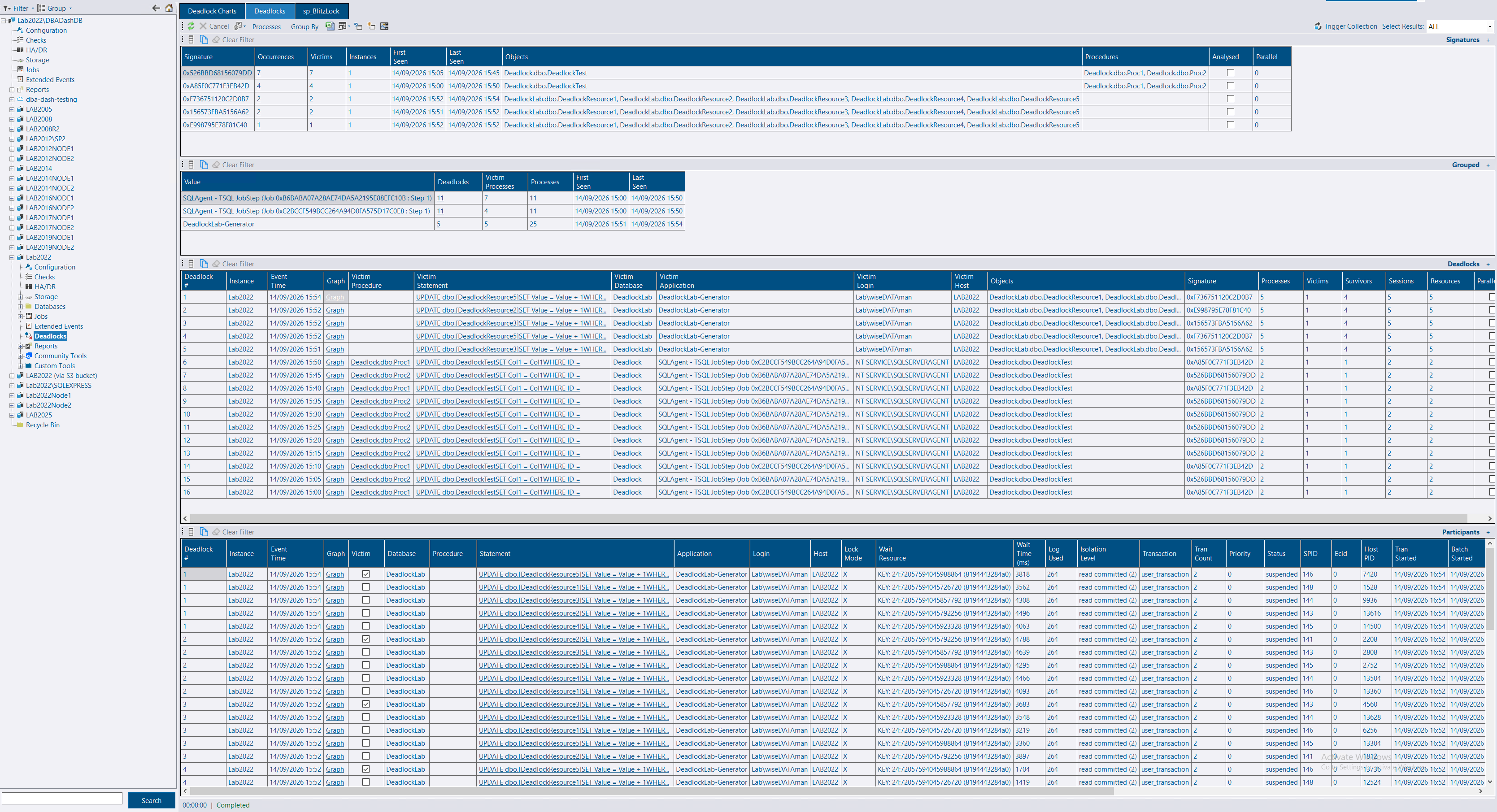Viewport: 1497px width, 812px height.
Task: Open the image layout icon in toolbar
Action: (x=384, y=26)
